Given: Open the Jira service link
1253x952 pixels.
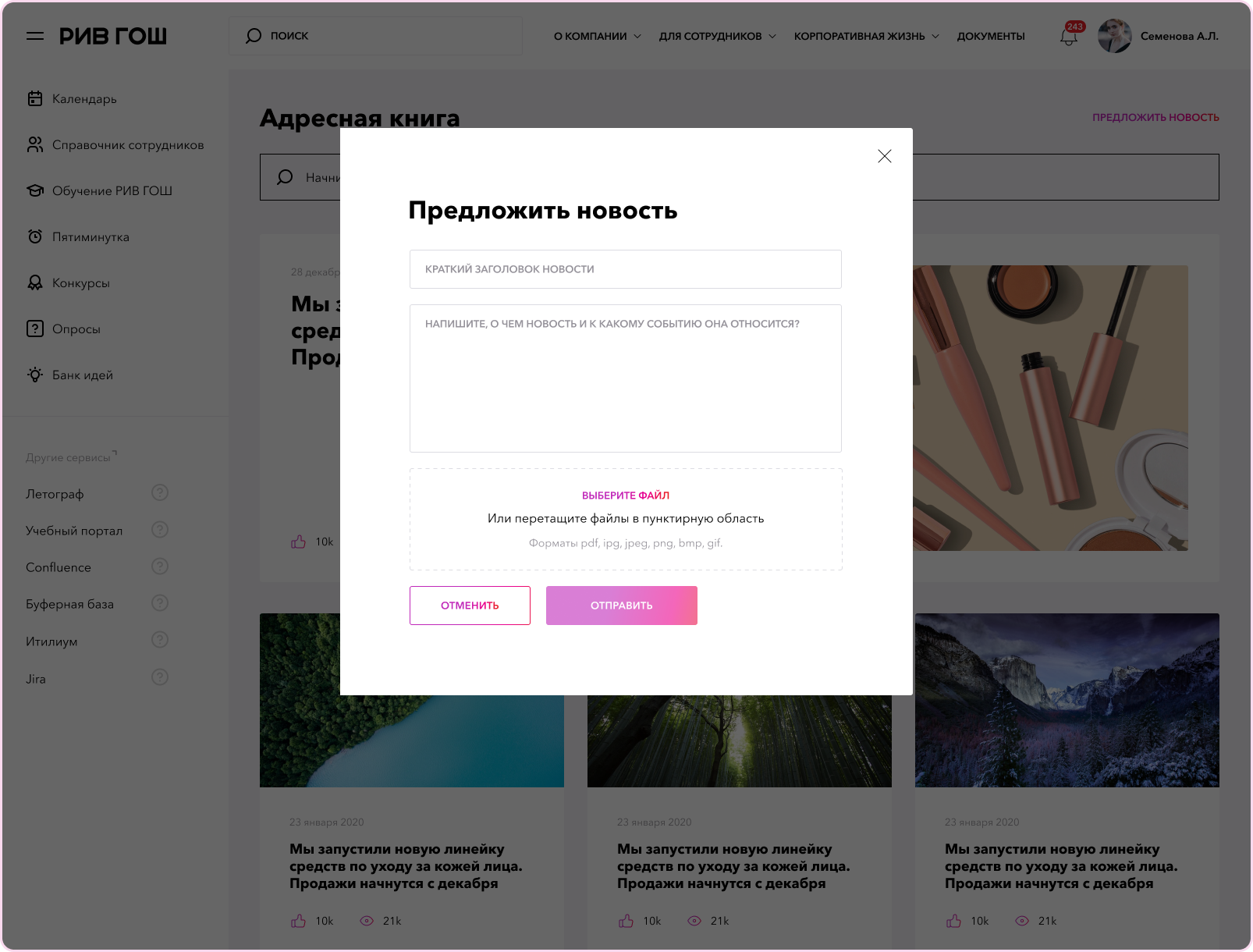Looking at the screenshot, I should coord(36,679).
